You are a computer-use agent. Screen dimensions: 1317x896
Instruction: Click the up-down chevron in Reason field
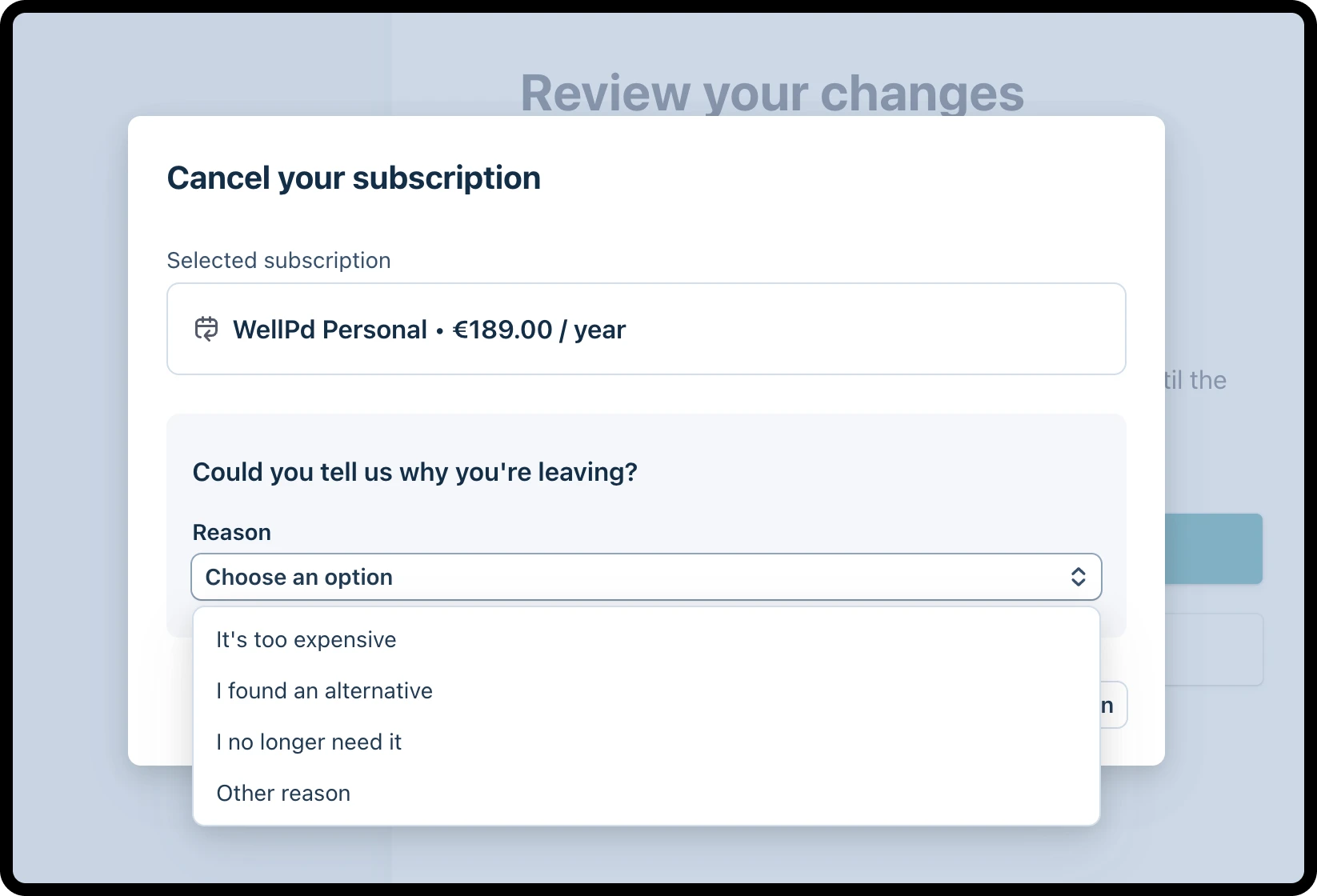coord(1078,577)
